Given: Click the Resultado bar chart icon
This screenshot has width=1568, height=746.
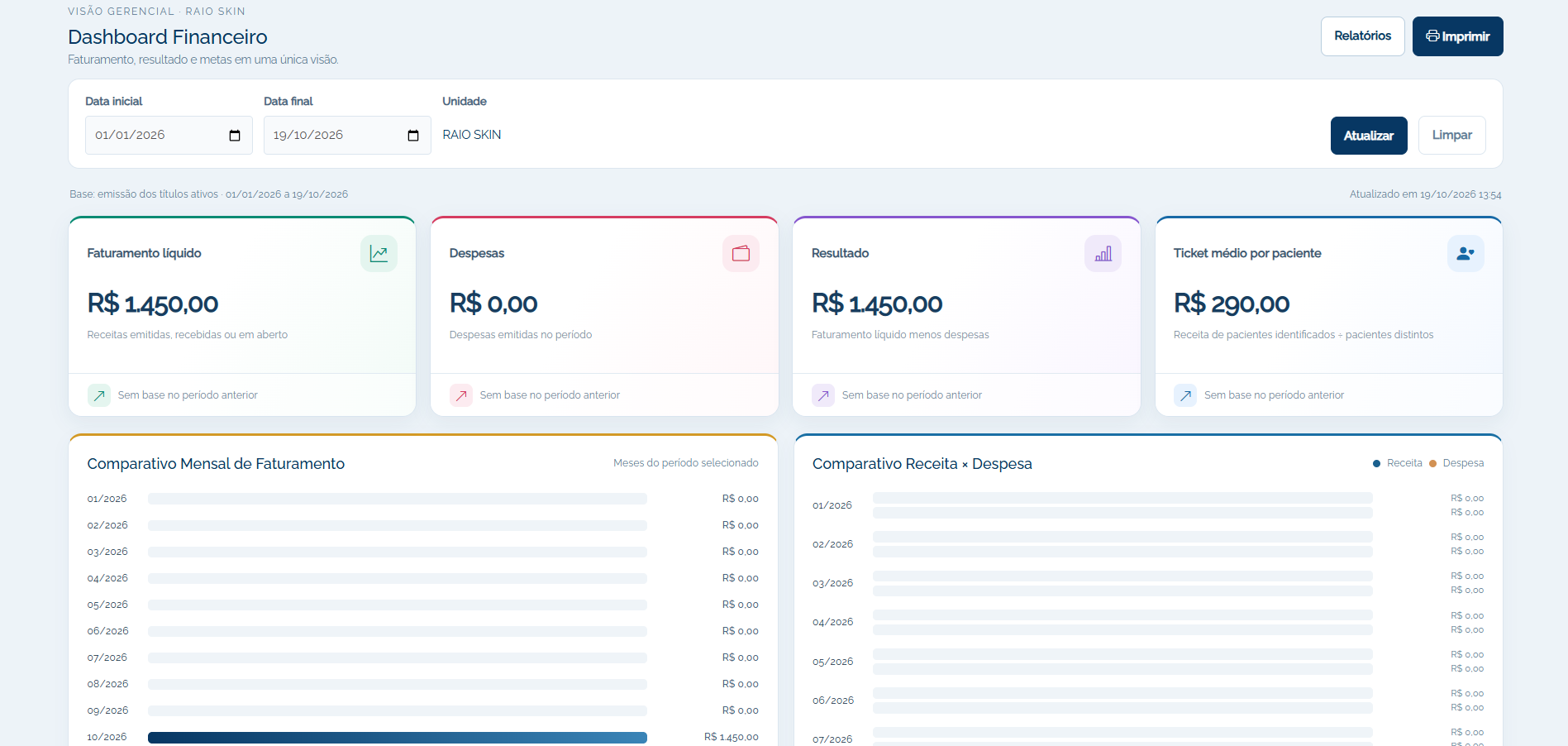Looking at the screenshot, I should point(1103,253).
